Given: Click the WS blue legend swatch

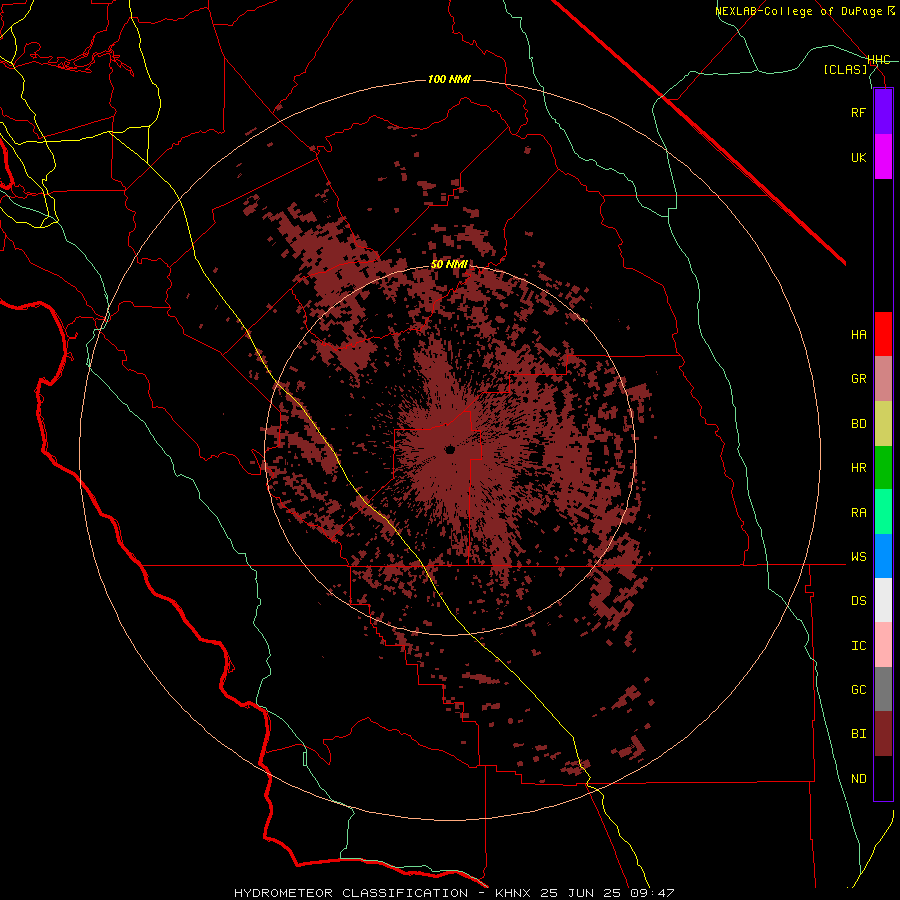Looking at the screenshot, I should 883,556.
